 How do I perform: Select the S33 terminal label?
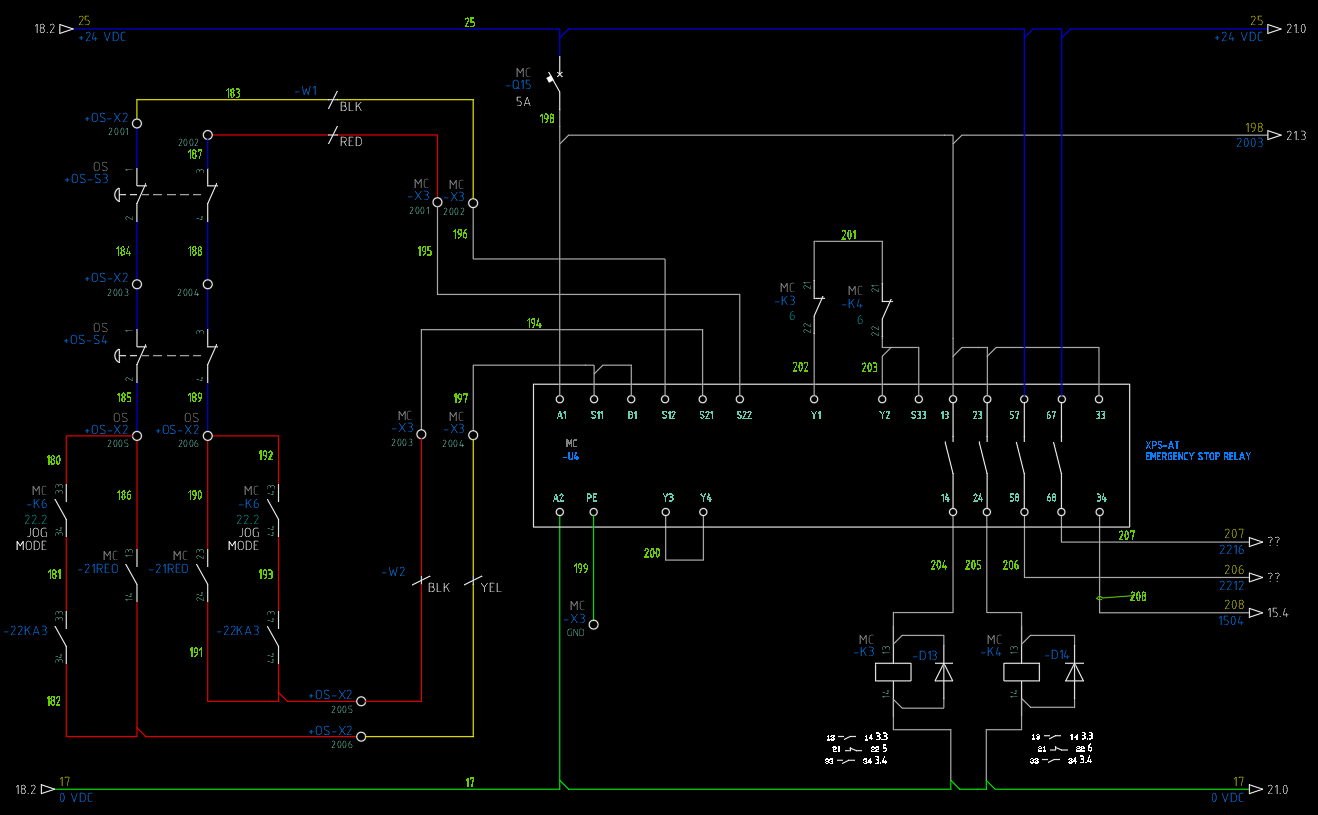tap(918, 414)
